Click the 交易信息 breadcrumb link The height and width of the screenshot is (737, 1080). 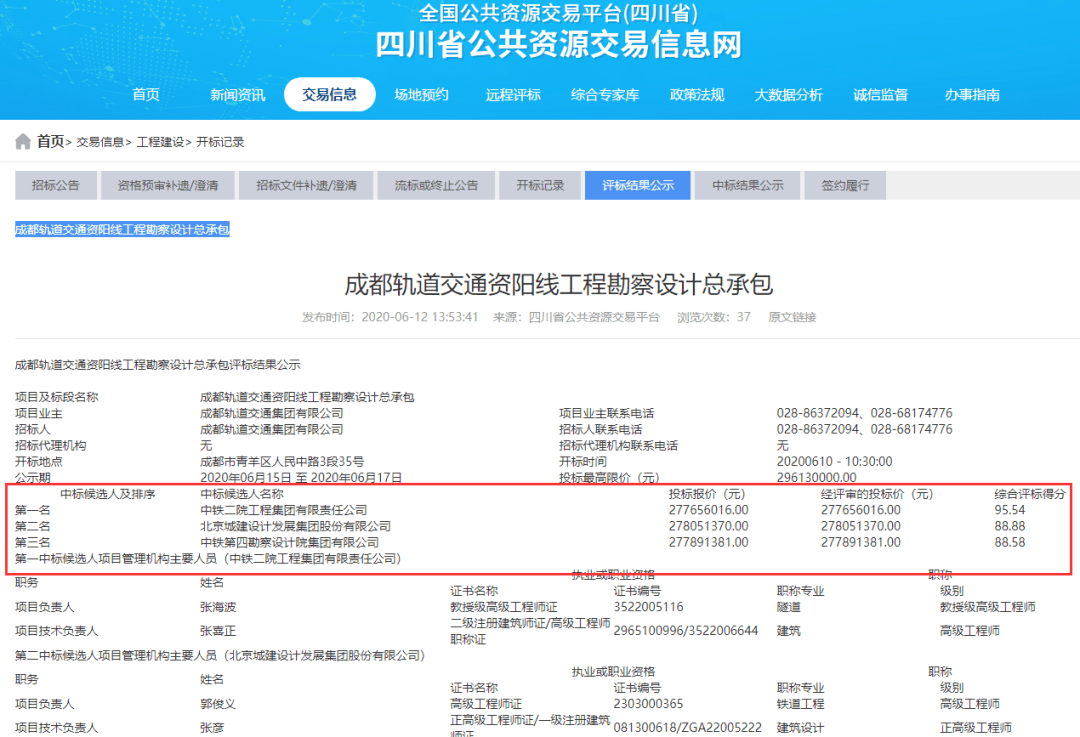[100, 142]
